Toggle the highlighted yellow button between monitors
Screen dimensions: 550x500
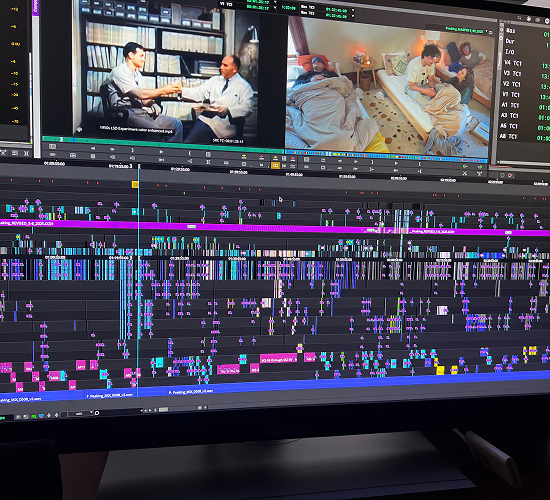tap(276, 165)
